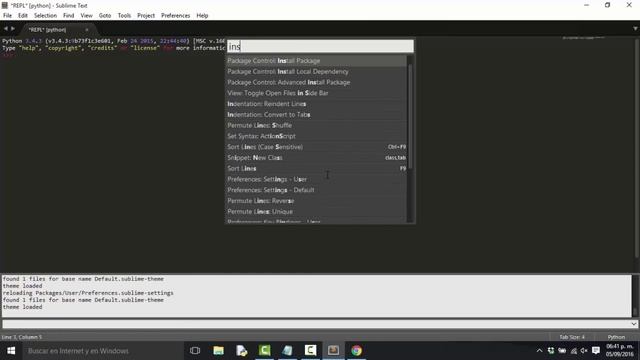
Task: Choose Permute Lines: Unique
Action: click(317, 211)
